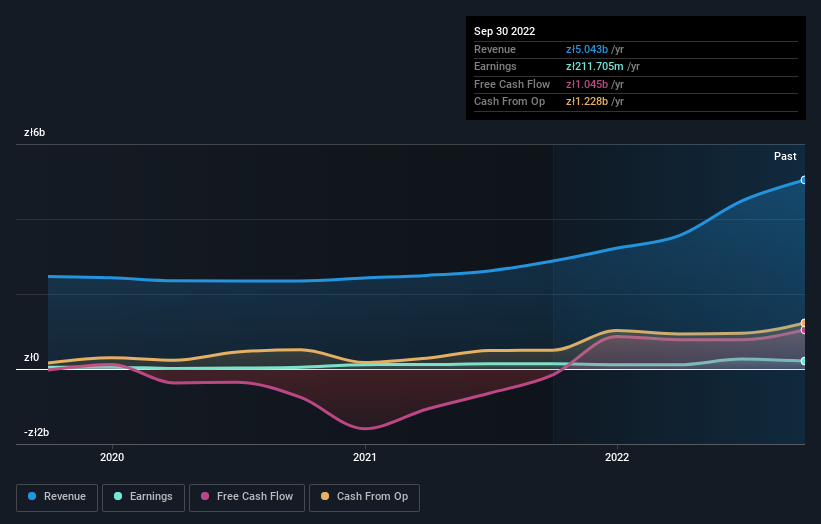Viewport: 821px width, 524px height.
Task: Click the zł1.228b cash from op value
Action: (587, 102)
